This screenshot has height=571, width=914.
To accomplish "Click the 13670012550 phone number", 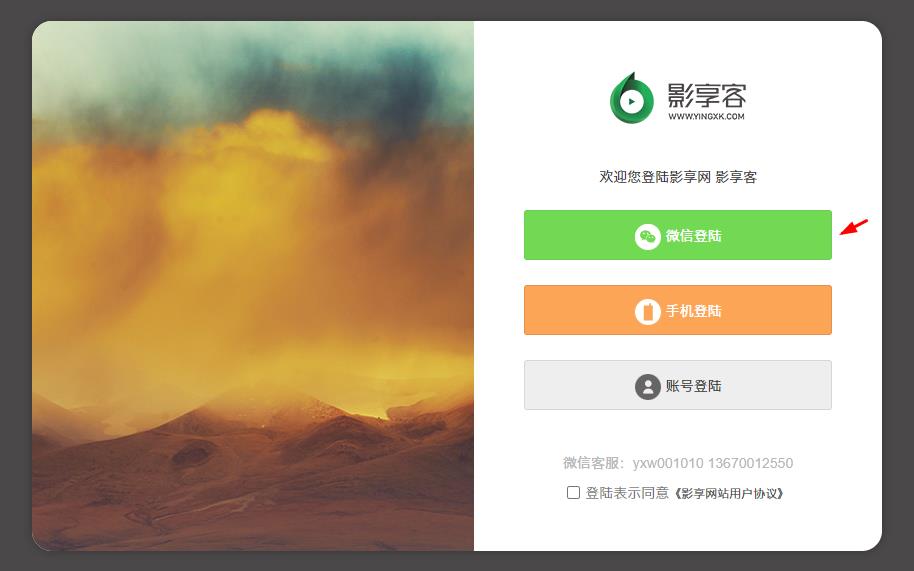I will [750, 463].
